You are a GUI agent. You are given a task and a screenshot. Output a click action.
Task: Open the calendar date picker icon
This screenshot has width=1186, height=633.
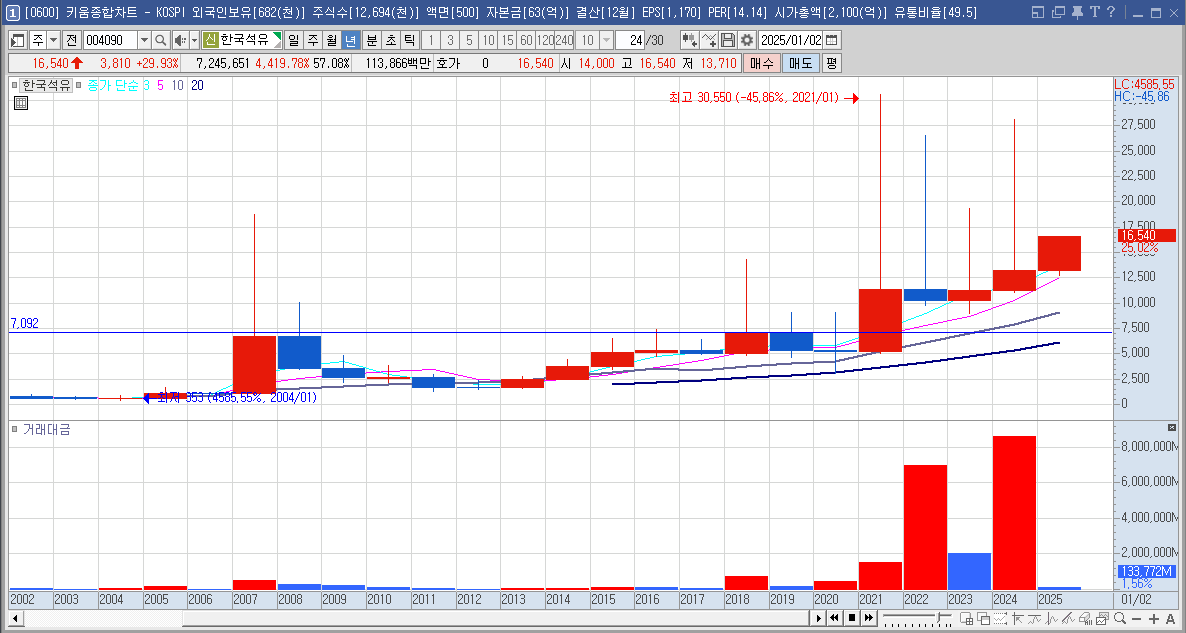(x=831, y=40)
